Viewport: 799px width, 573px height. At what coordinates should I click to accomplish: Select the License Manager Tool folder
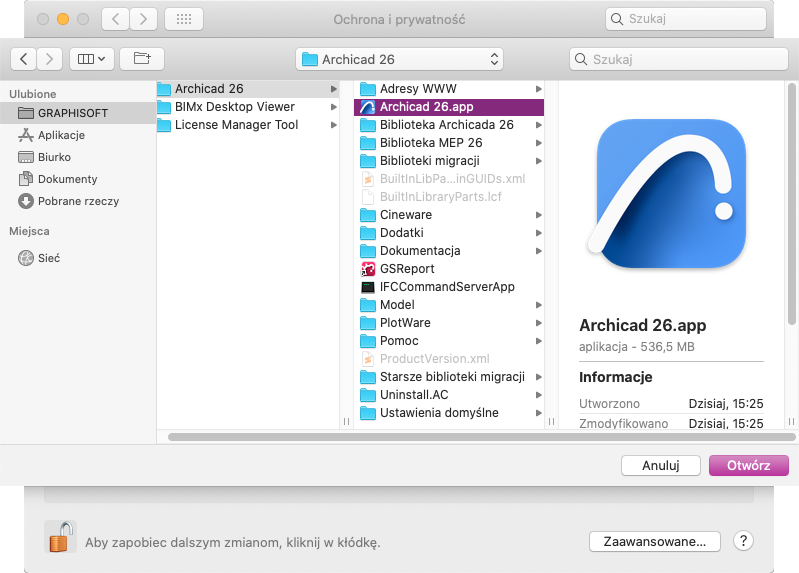coord(248,124)
